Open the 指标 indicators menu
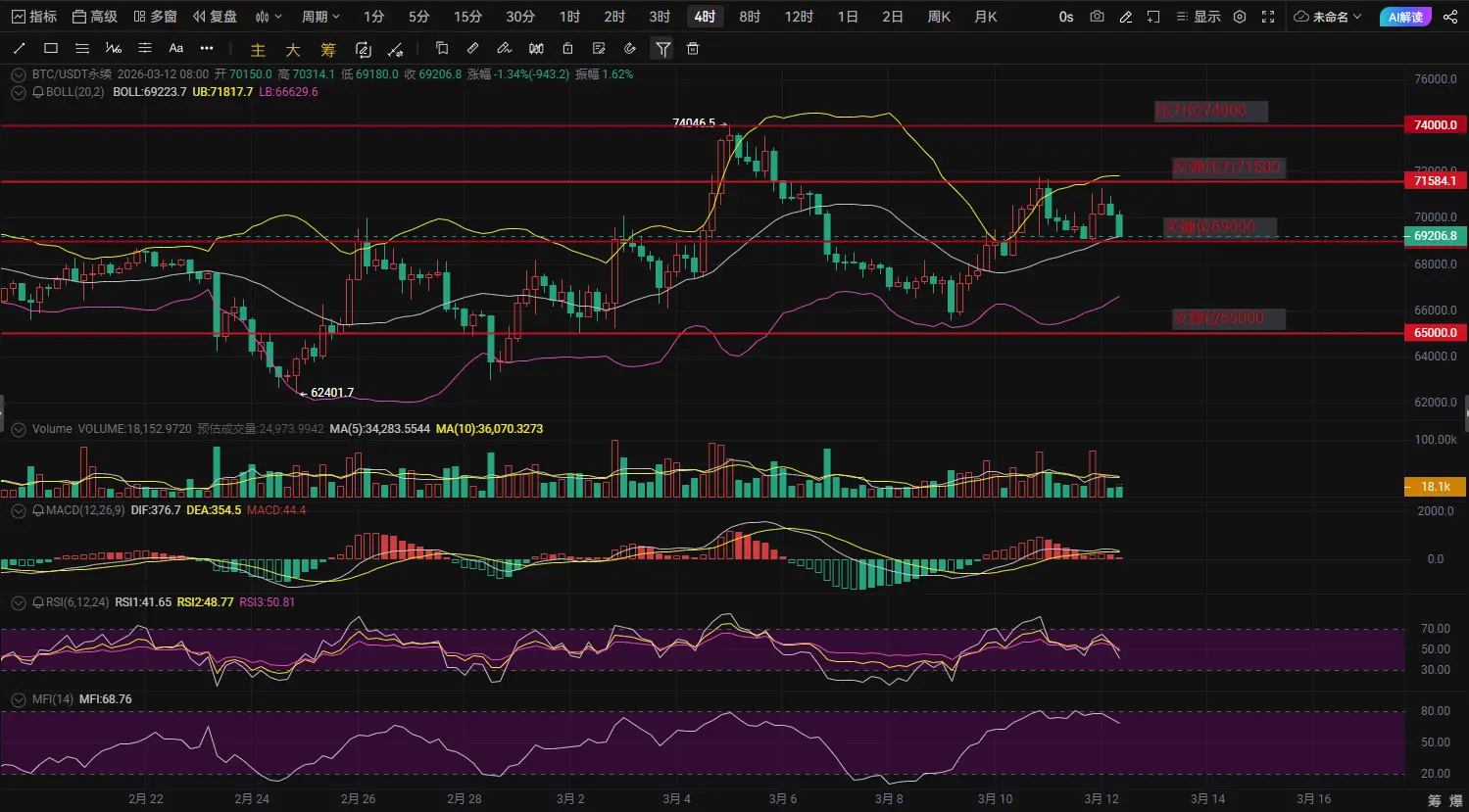The height and width of the screenshot is (812, 1469). (x=34, y=17)
